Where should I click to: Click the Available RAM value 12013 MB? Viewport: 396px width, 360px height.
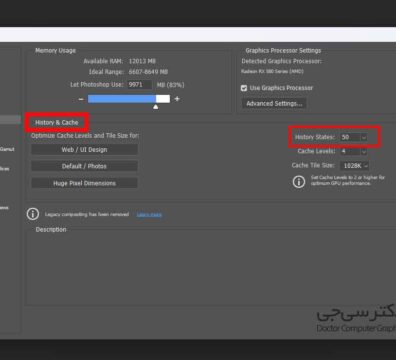[x=142, y=61]
